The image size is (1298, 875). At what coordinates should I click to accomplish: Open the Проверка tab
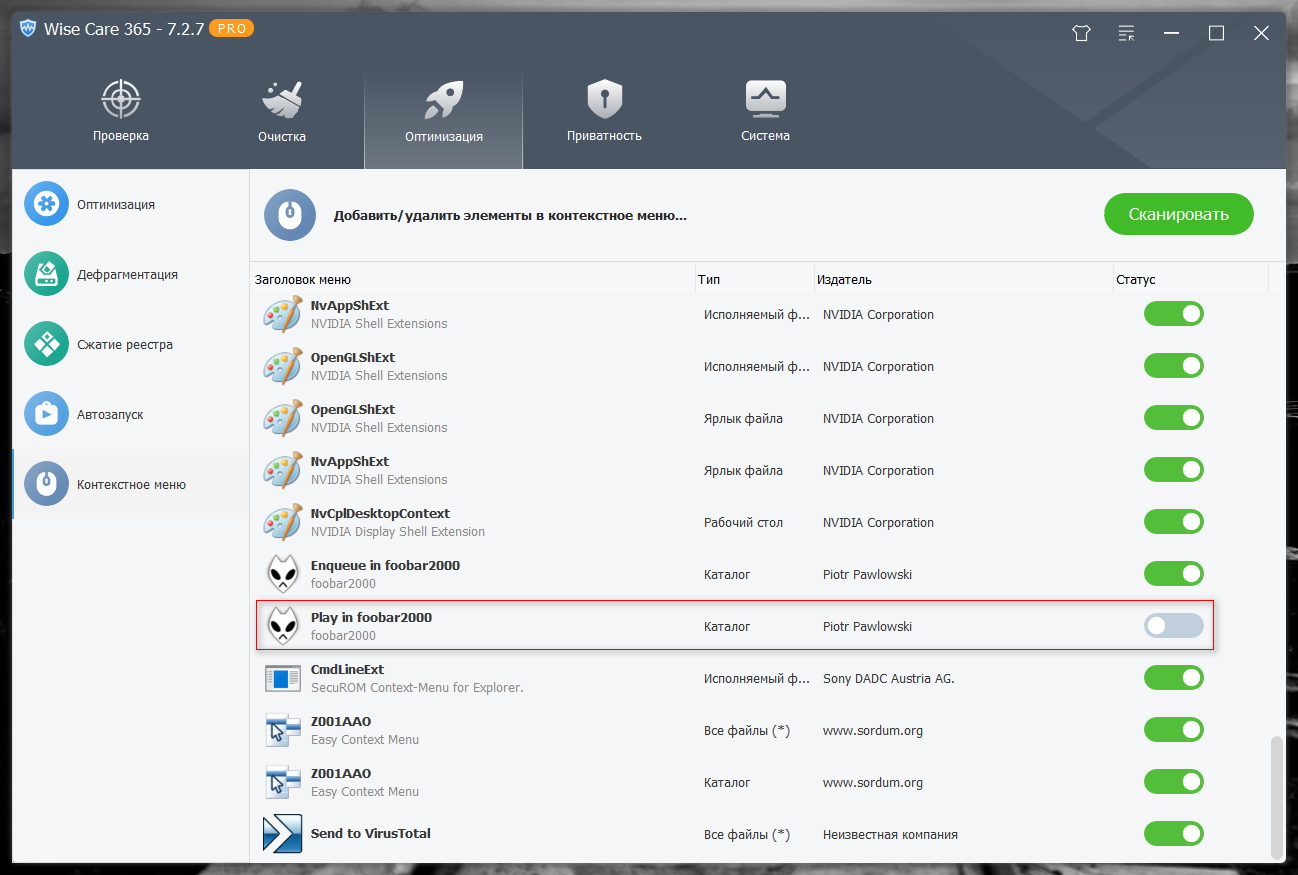[121, 110]
